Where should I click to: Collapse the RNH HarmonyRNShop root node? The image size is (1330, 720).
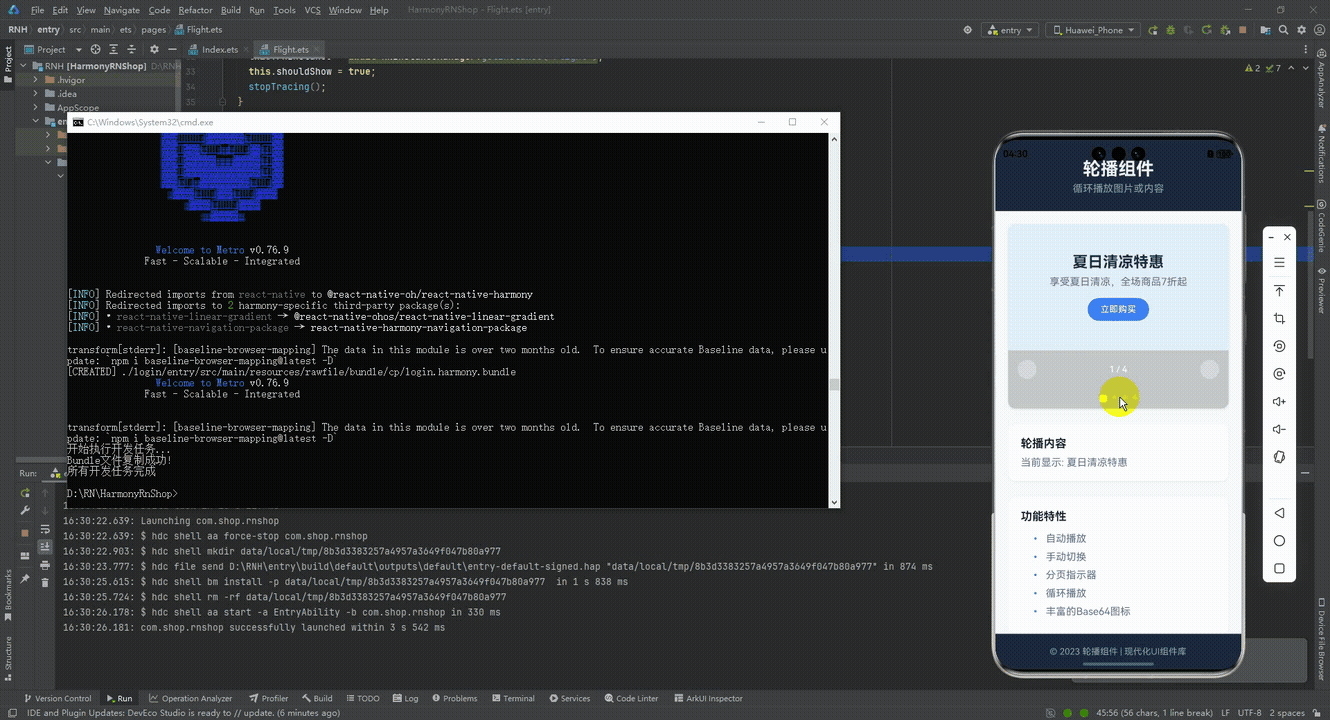tap(24, 65)
